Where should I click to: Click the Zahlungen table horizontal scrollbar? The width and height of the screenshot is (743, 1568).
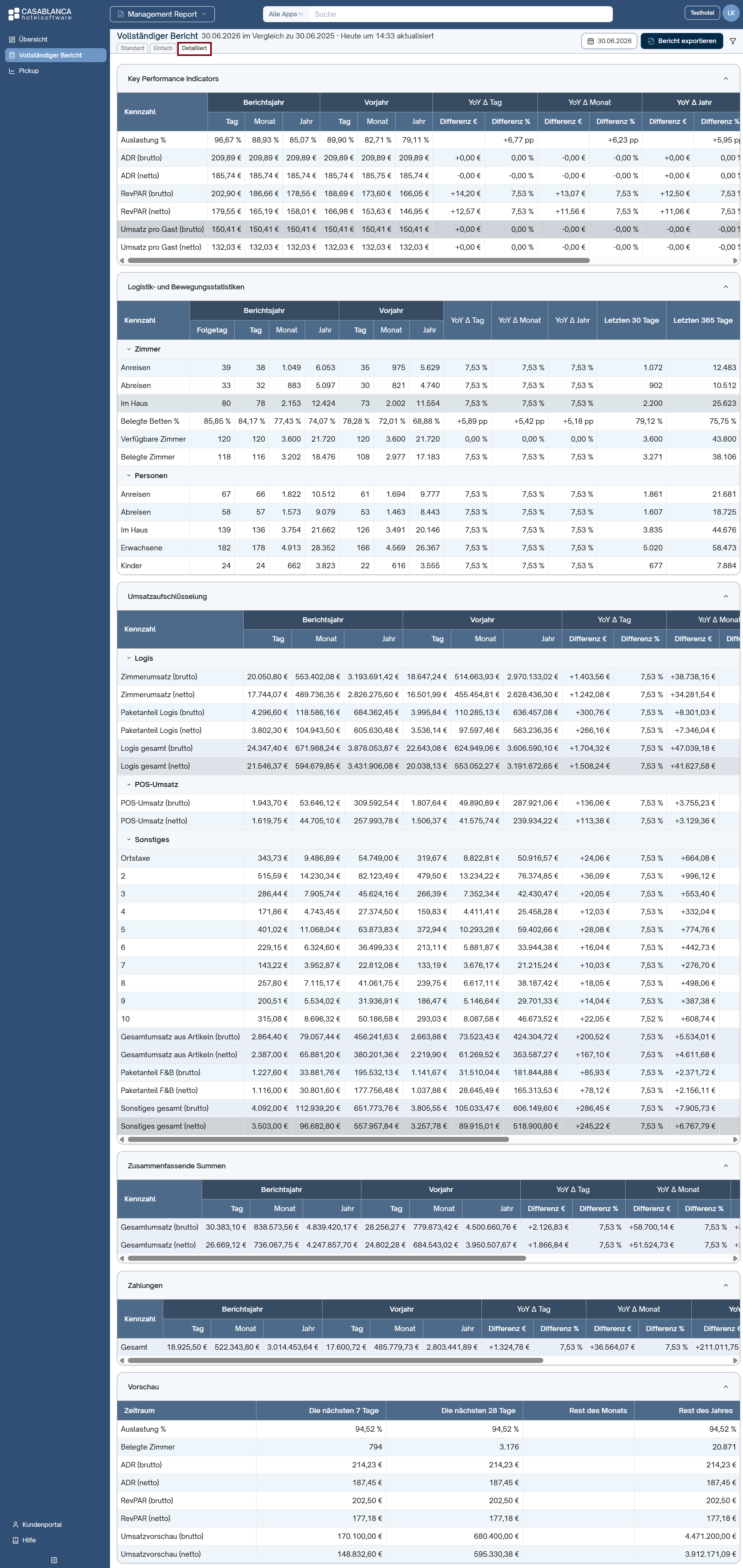(x=336, y=1361)
